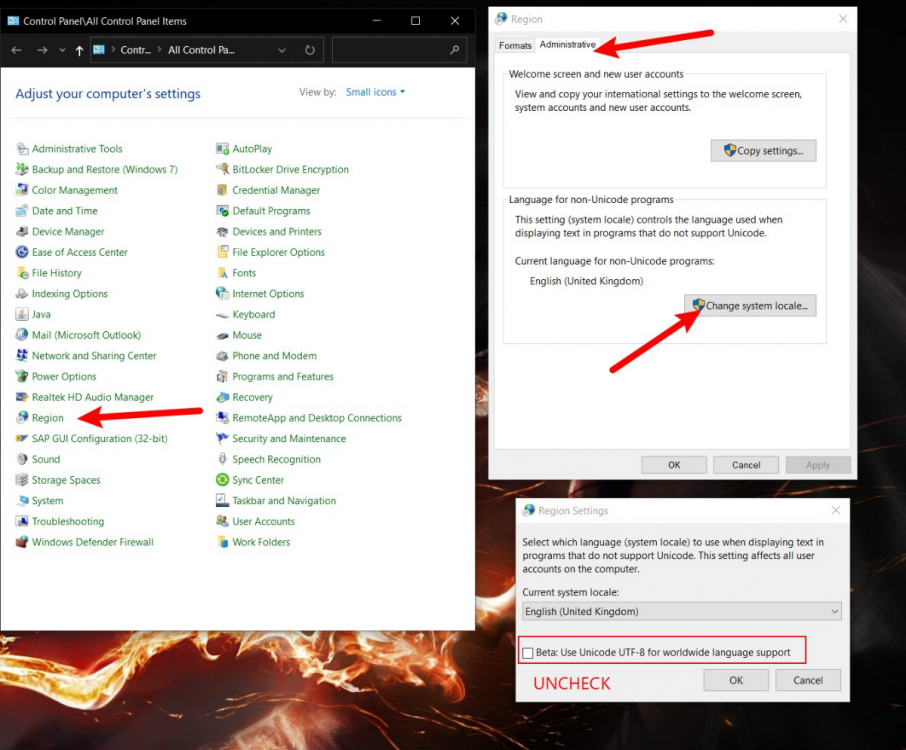The width and height of the screenshot is (906, 750).
Task: Click the Region icon in Control Panel
Action: click(x=23, y=418)
